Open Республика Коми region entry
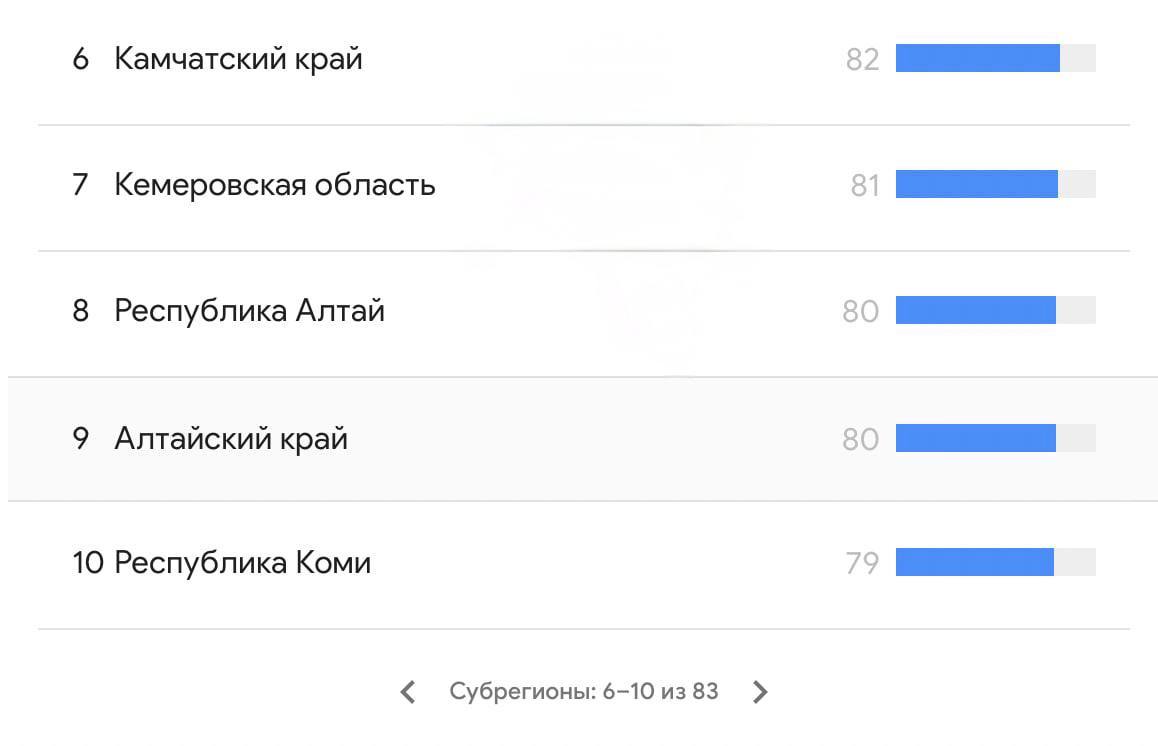The image size is (1158, 746). click(242, 563)
